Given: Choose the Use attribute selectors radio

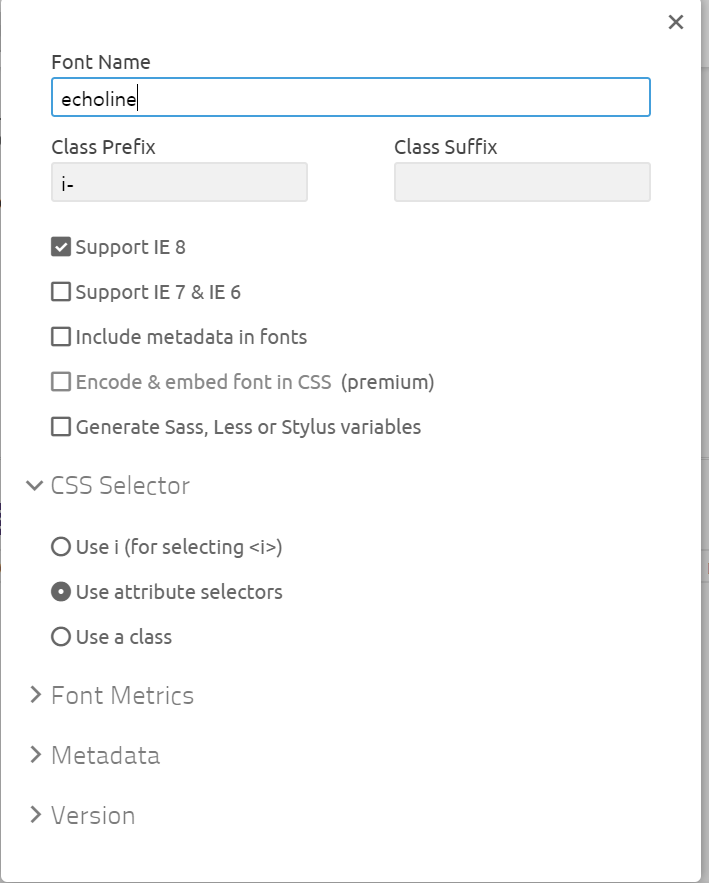Looking at the screenshot, I should [x=61, y=592].
